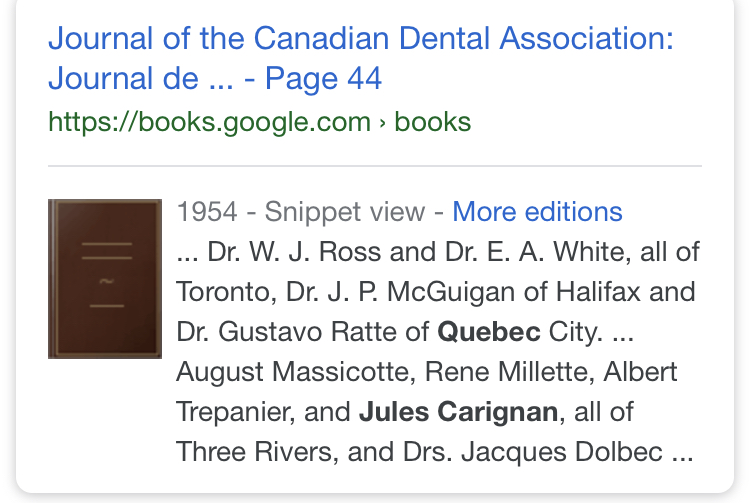Click the "Journal de ... - Page 44" title line
This screenshot has width=750, height=503.
215,78
